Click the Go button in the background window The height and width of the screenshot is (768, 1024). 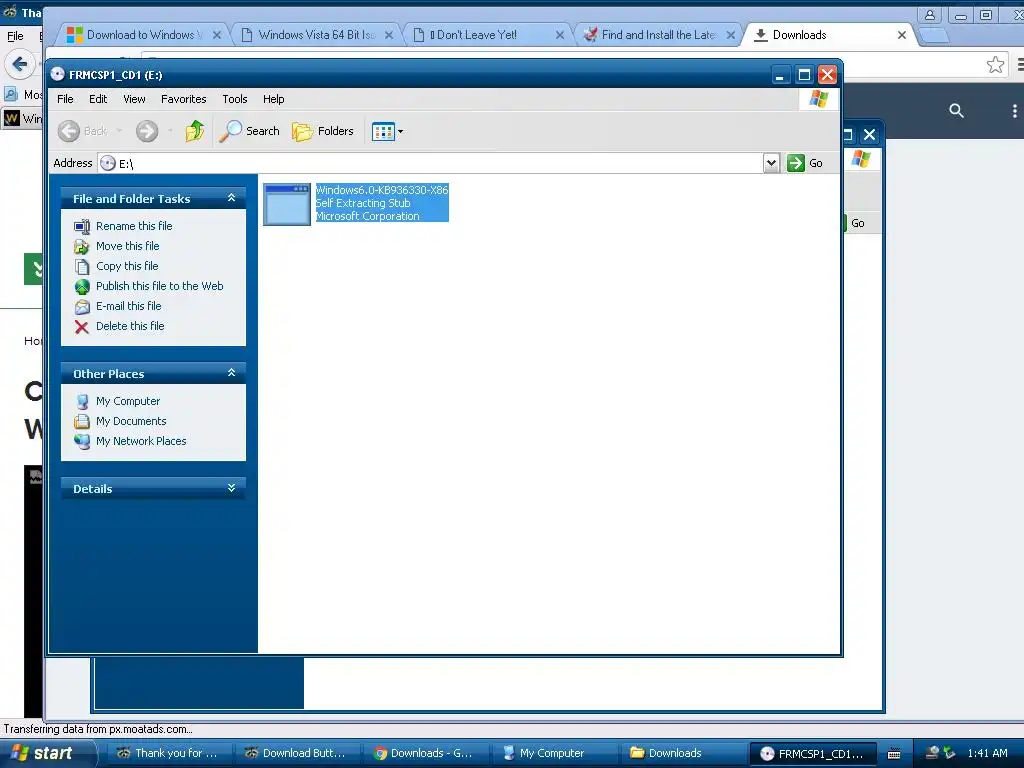(857, 223)
